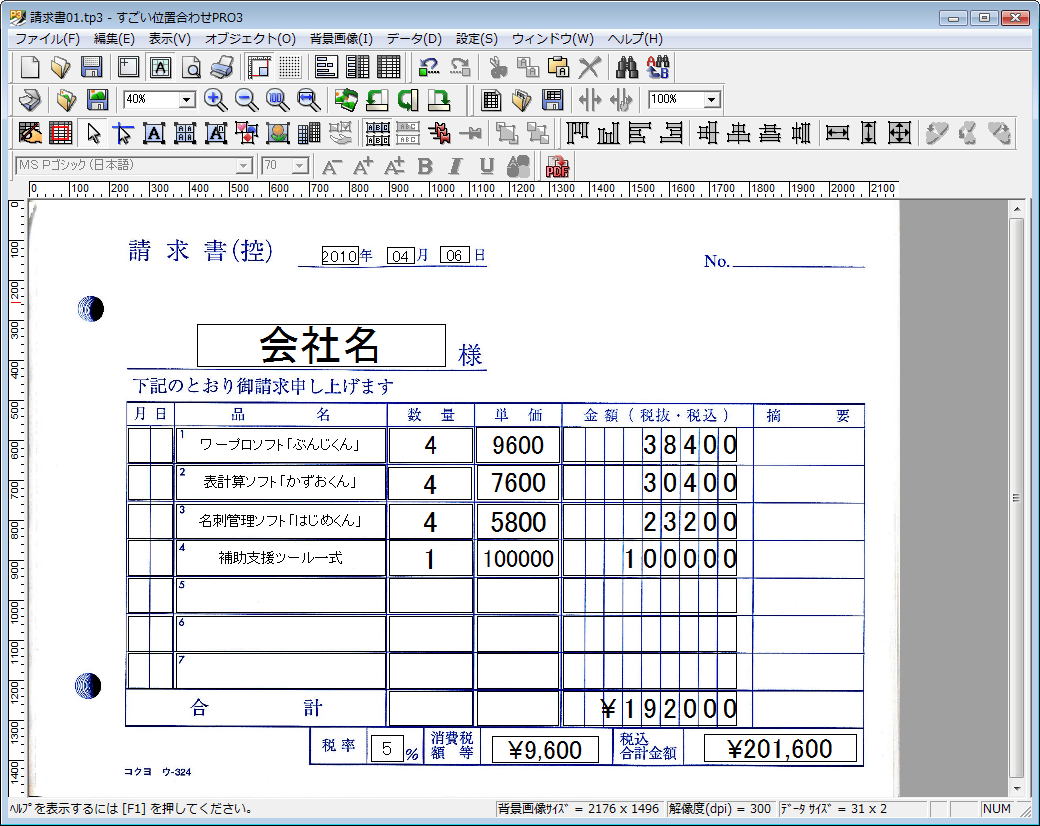The image size is (1040, 826).
Task: Click the PDF export icon
Action: (x=557, y=167)
